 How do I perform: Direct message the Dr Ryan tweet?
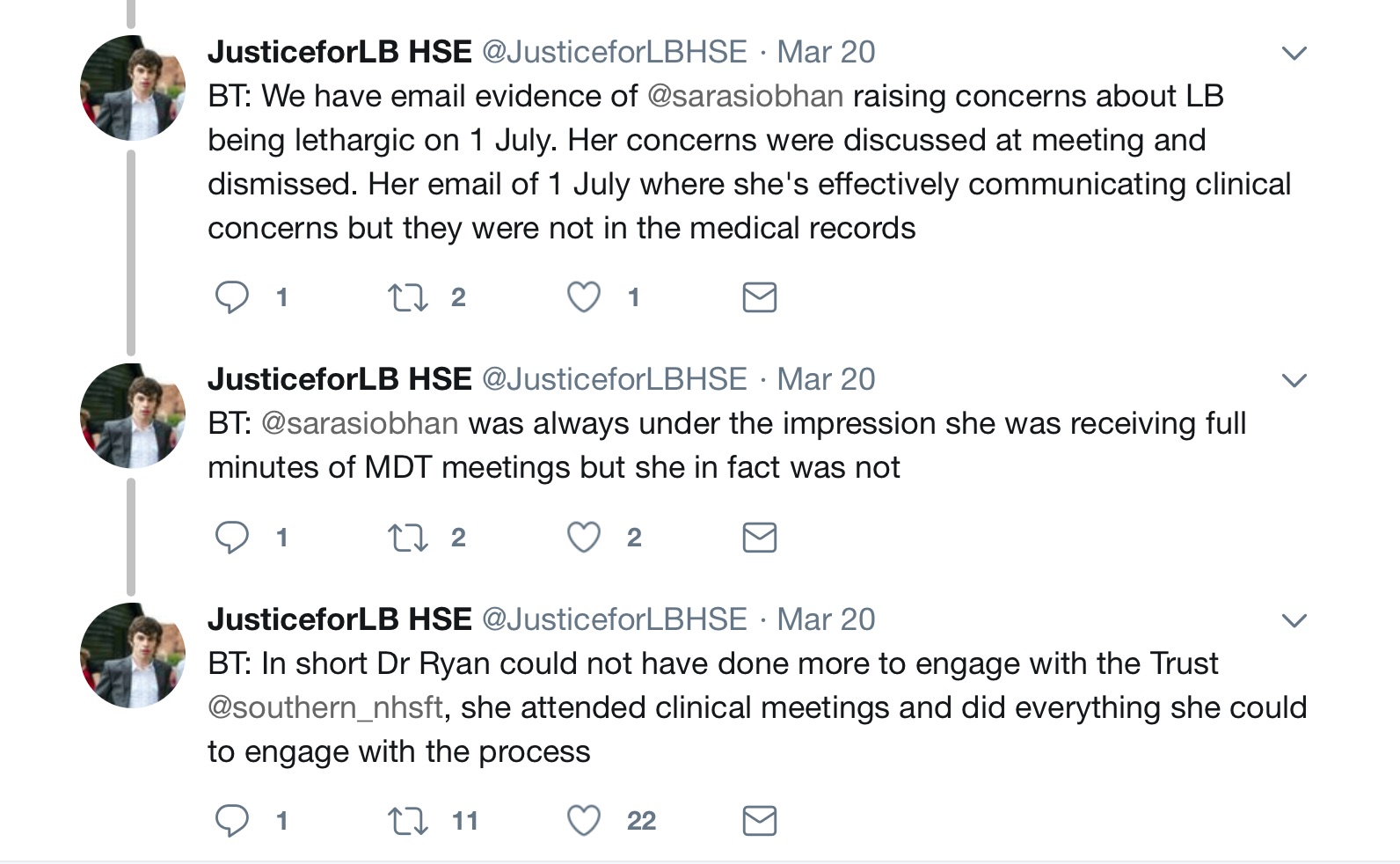(759, 821)
